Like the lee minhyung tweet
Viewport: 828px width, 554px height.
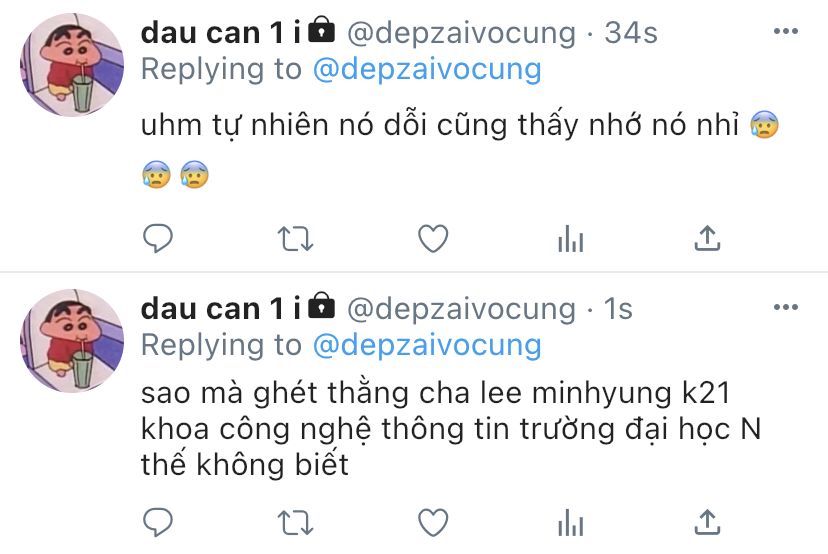433,522
